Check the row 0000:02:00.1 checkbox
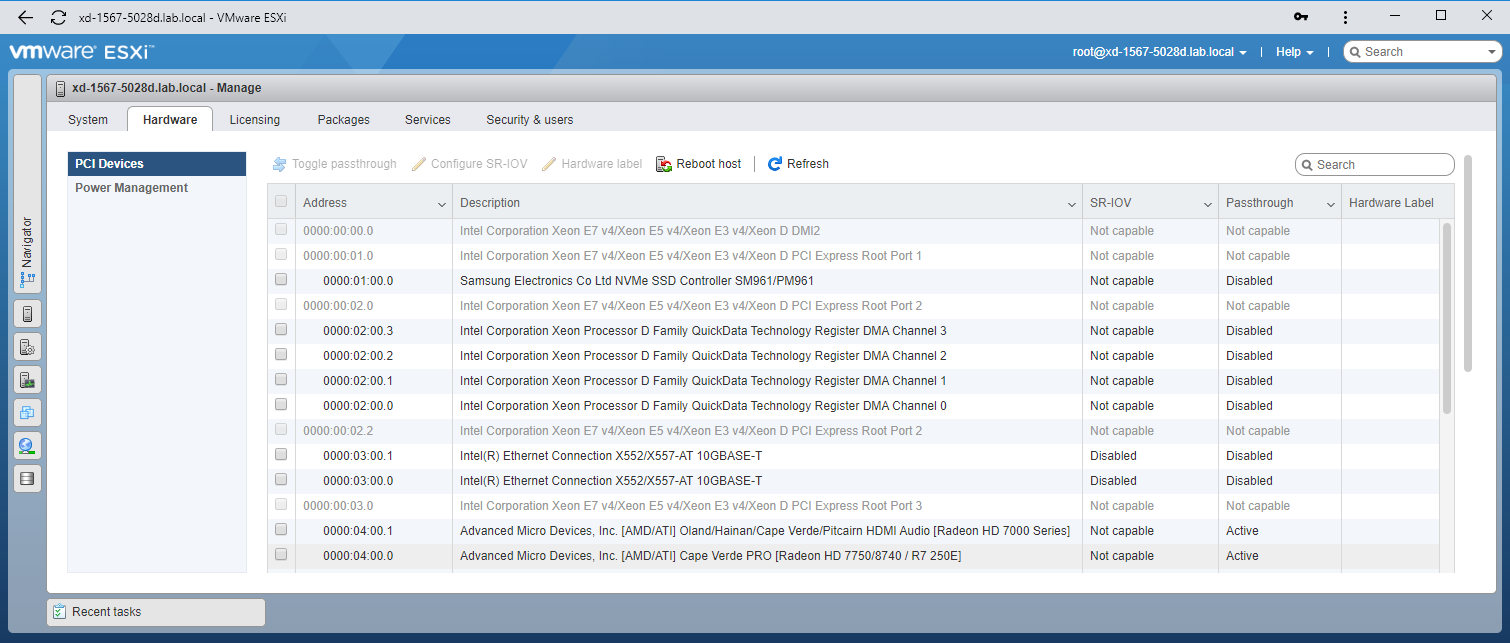Viewport: 1510px width, 643px height. click(281, 379)
